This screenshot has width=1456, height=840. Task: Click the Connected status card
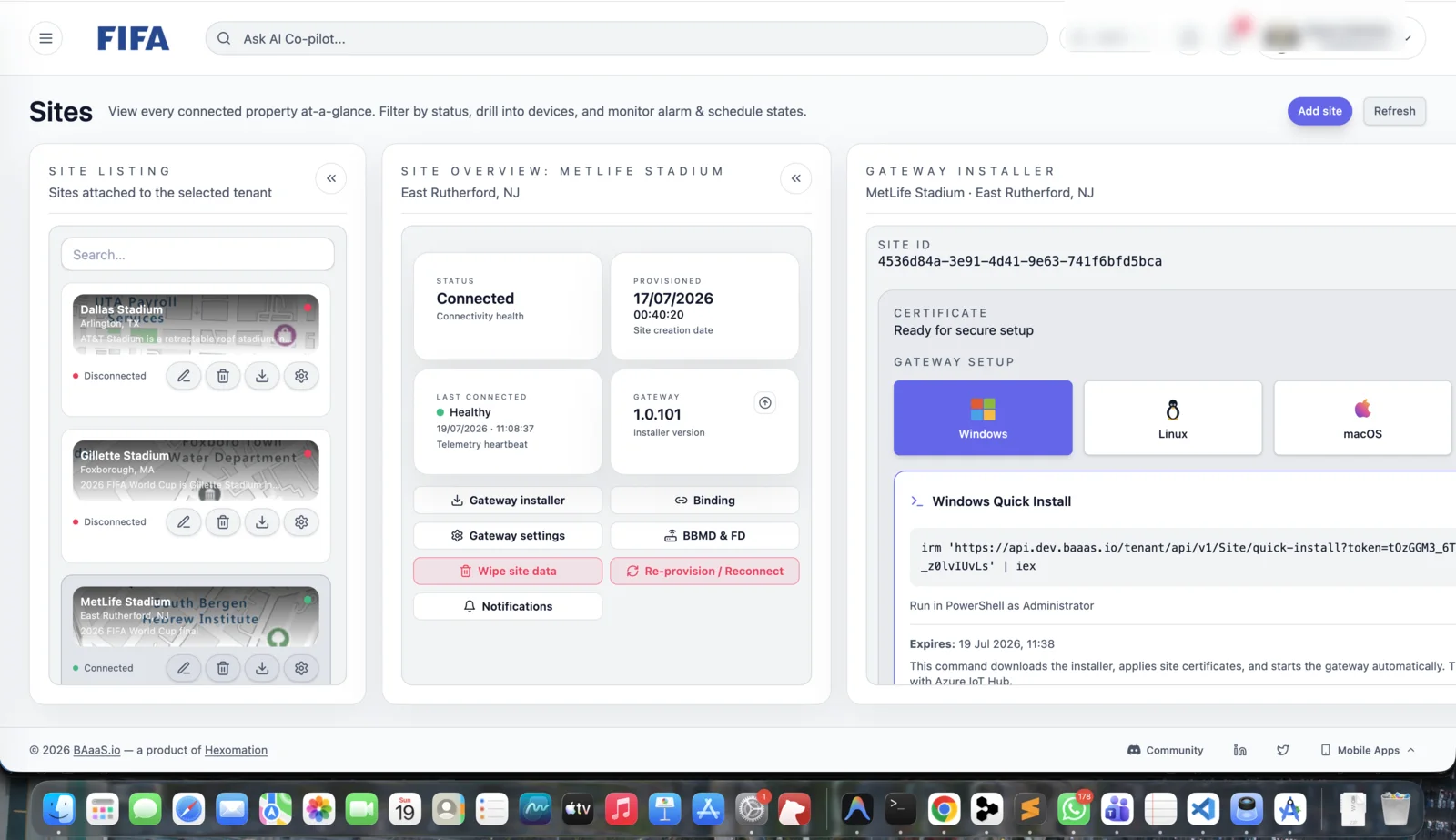(508, 306)
